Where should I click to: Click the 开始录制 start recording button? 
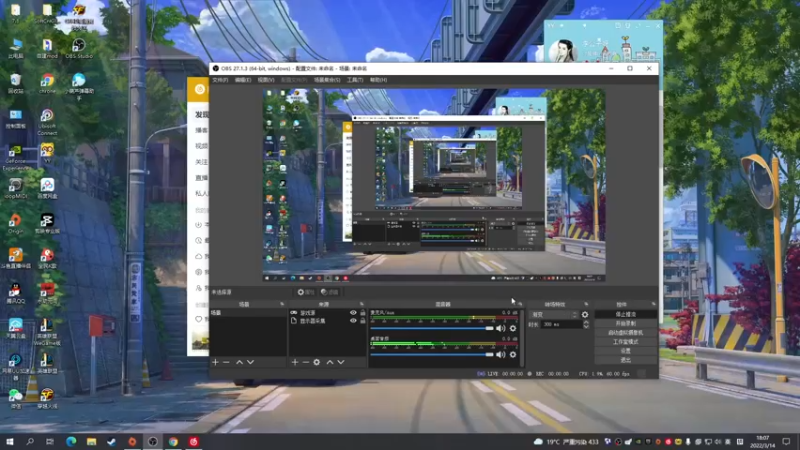coord(626,323)
